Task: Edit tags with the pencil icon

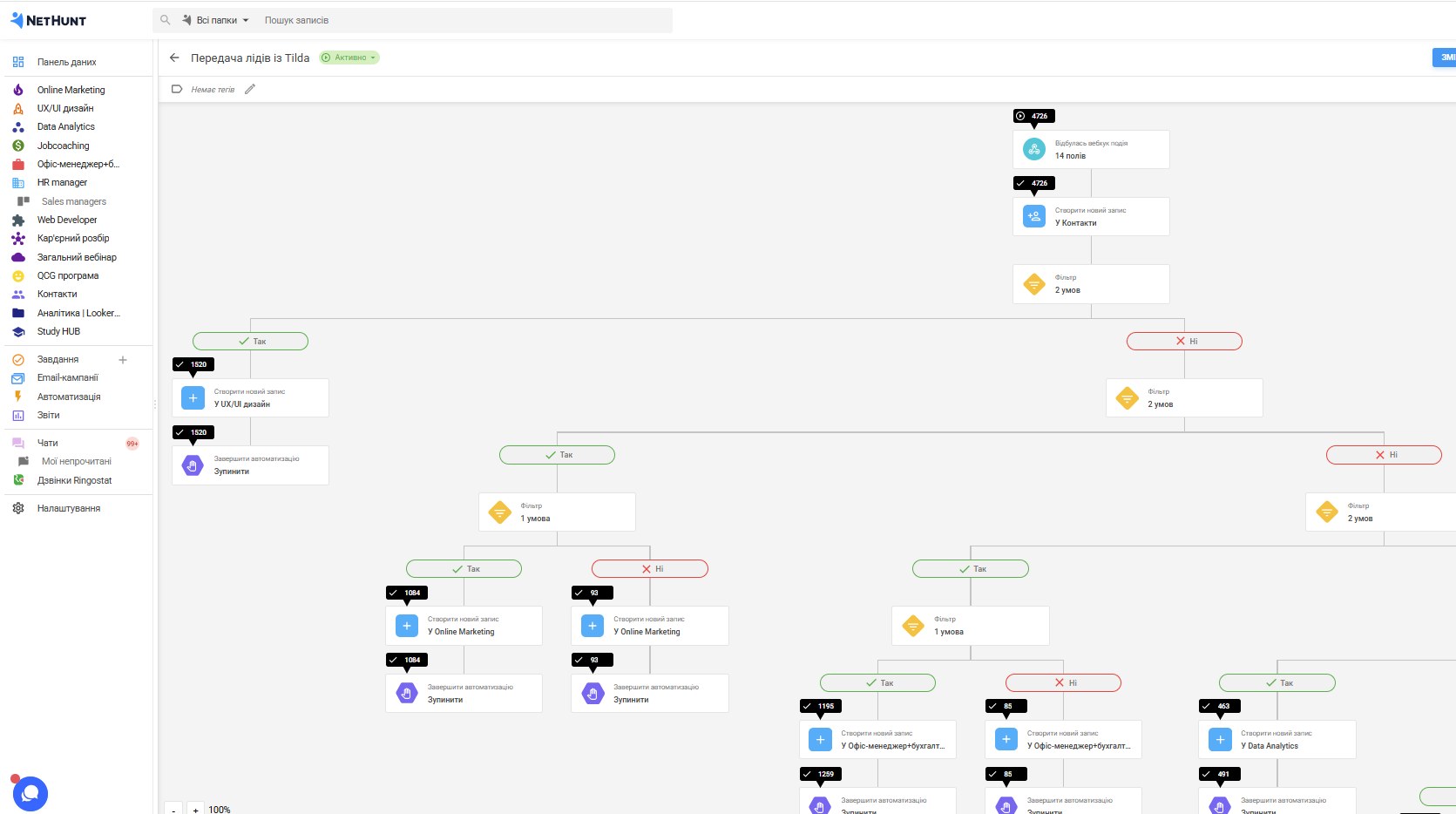Action: click(250, 89)
